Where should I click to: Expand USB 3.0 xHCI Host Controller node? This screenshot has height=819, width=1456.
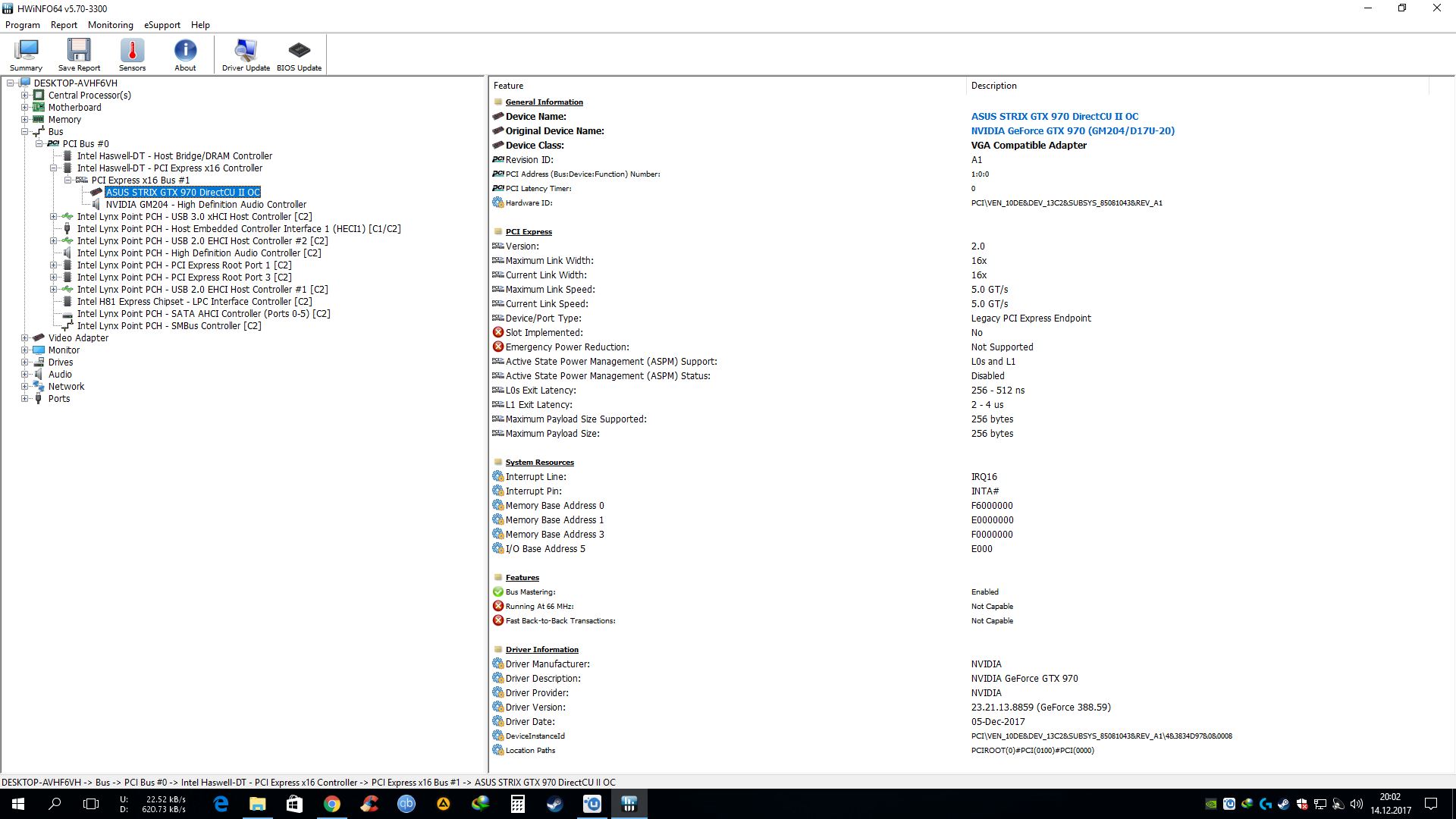pos(54,217)
